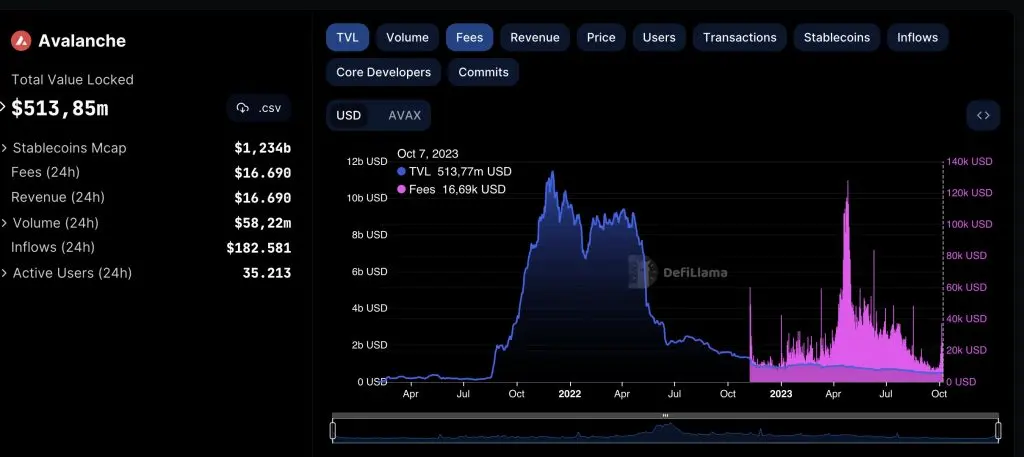
Task: Enable the Inflows metric
Action: pos(917,37)
